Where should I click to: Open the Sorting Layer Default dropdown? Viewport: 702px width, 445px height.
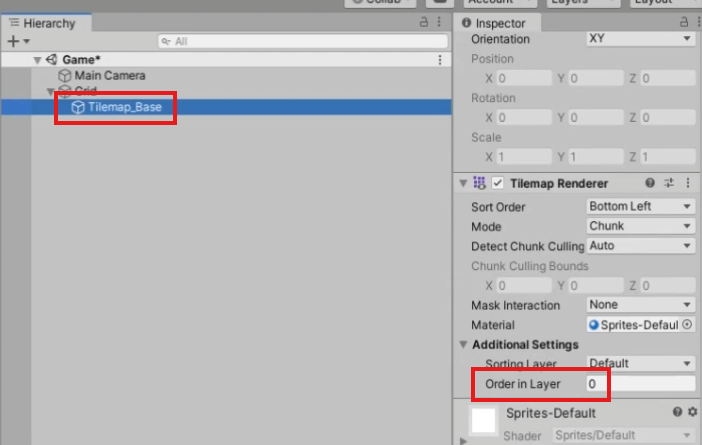point(640,363)
